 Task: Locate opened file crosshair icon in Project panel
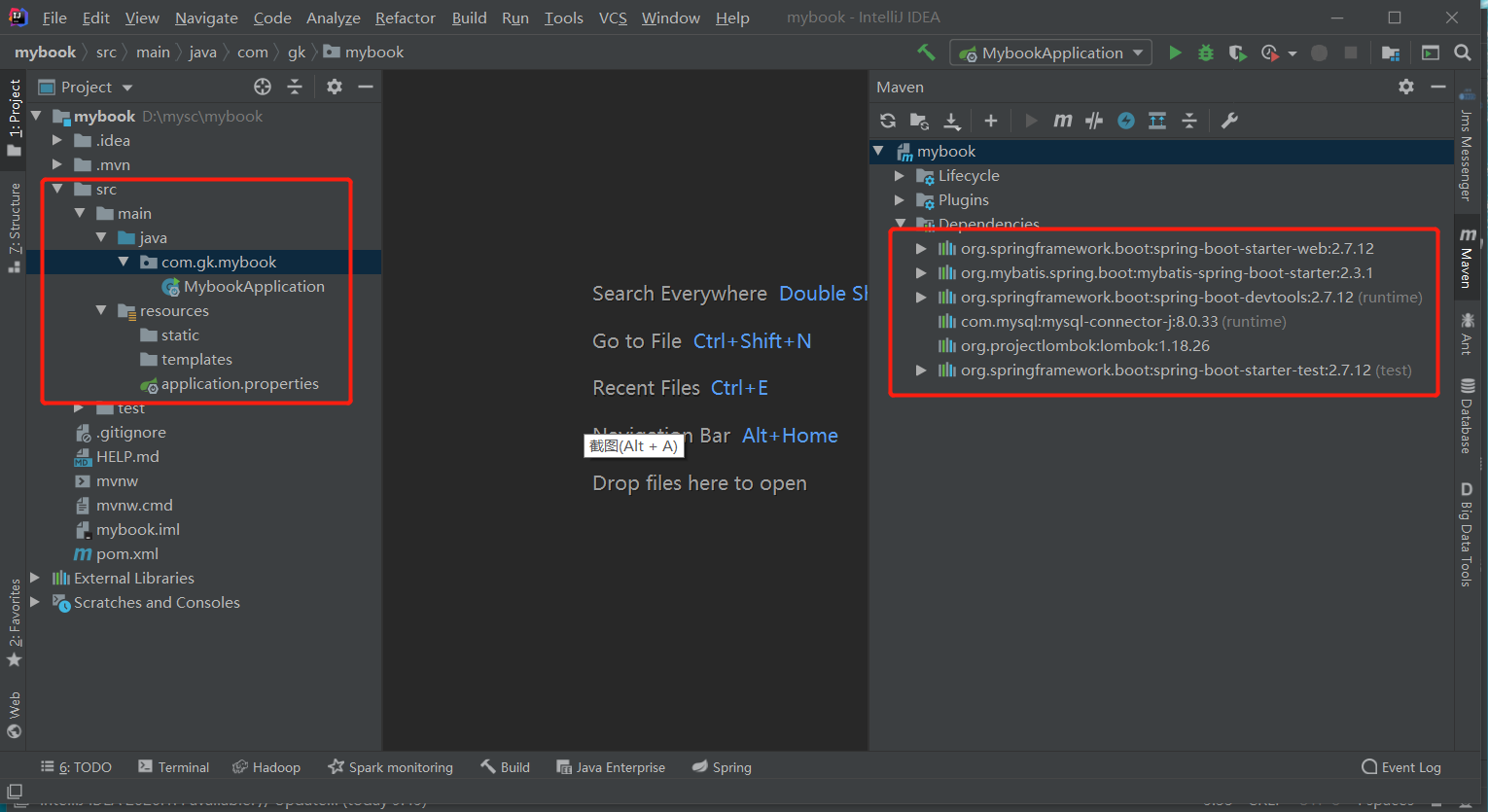(263, 87)
